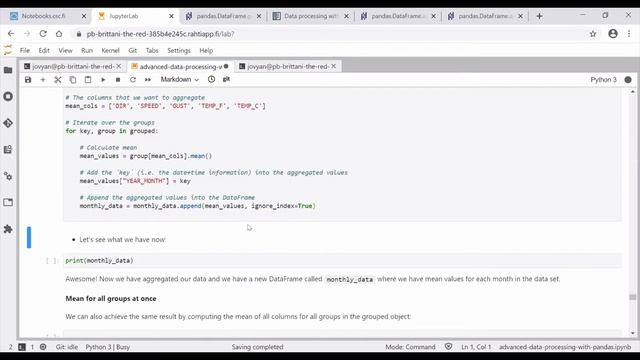Click the terminal count icon in status bar
Screen dimensions: 640x360
[x=22, y=347]
